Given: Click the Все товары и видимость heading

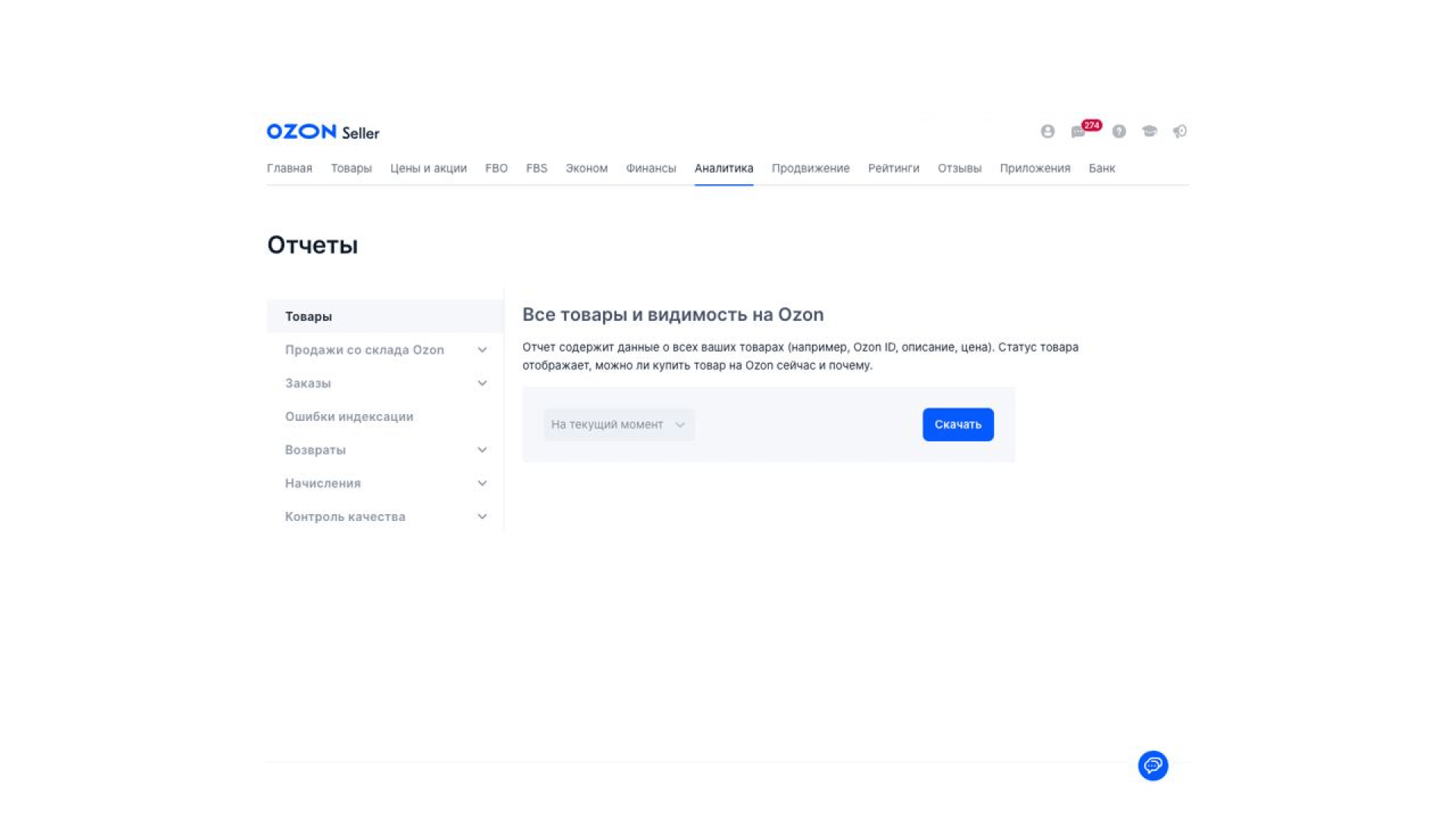Looking at the screenshot, I should (x=673, y=315).
